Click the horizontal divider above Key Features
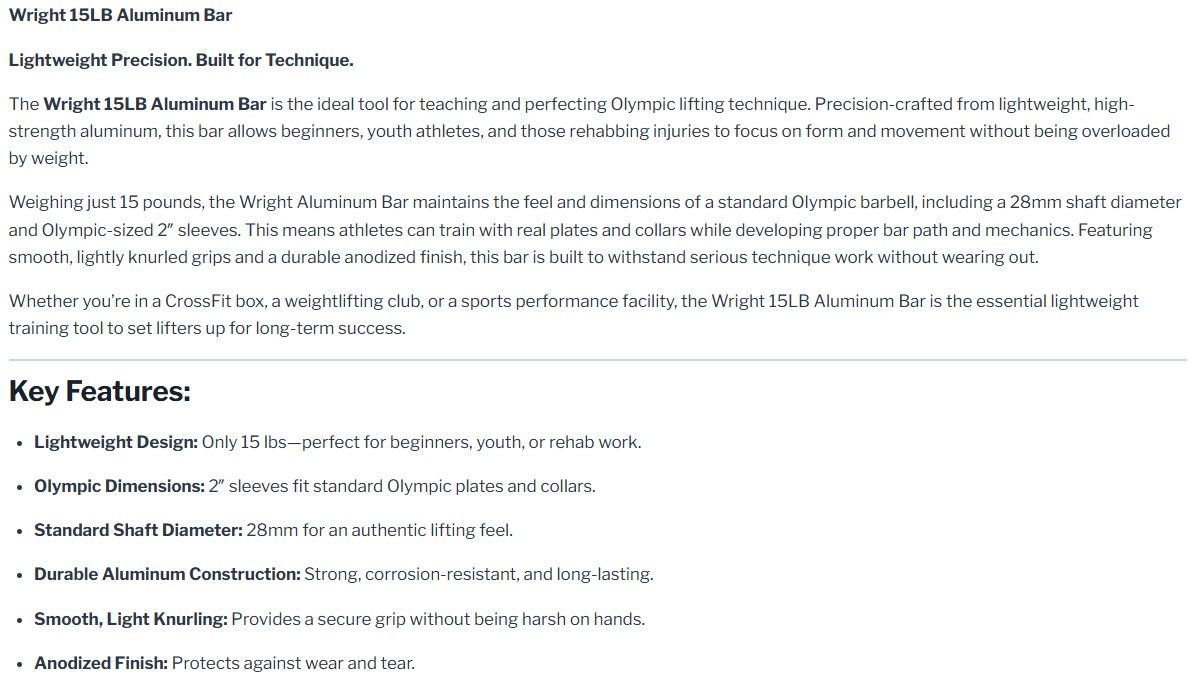This screenshot has width=1197, height=680. [598, 359]
